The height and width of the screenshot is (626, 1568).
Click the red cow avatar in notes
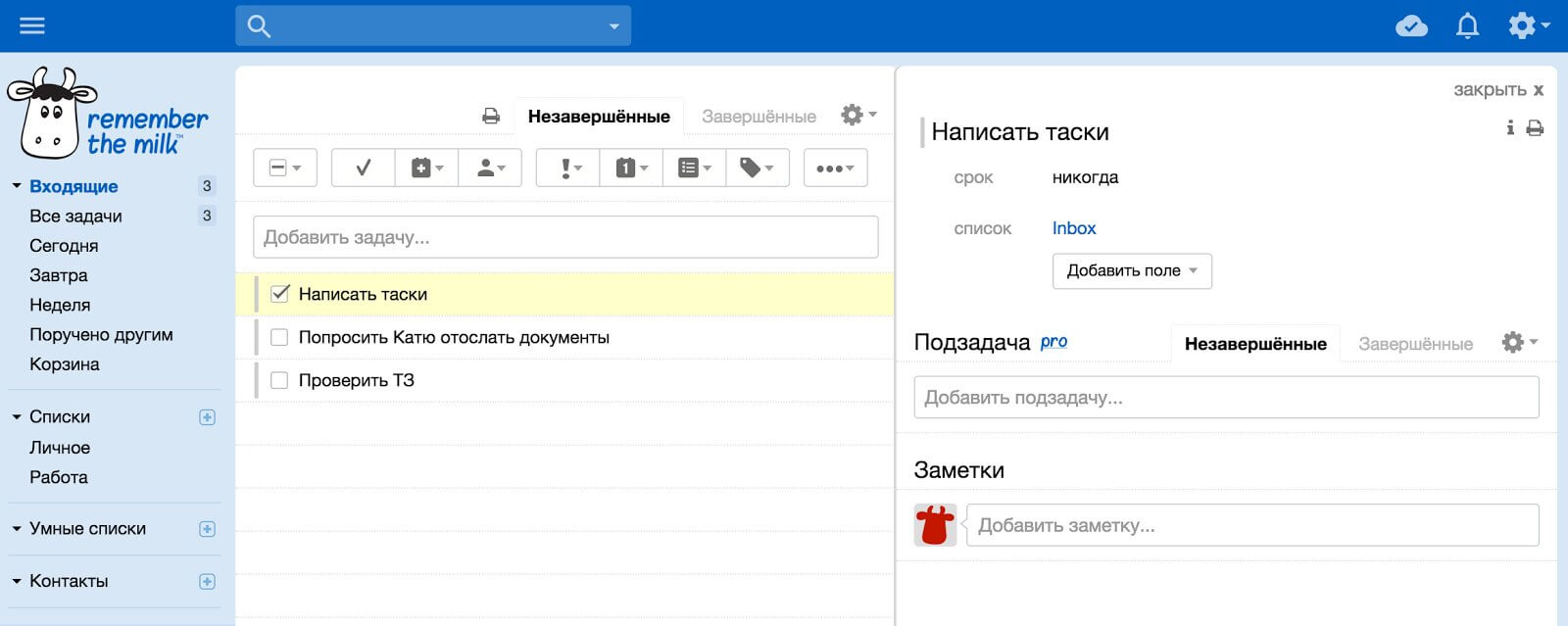(x=935, y=525)
